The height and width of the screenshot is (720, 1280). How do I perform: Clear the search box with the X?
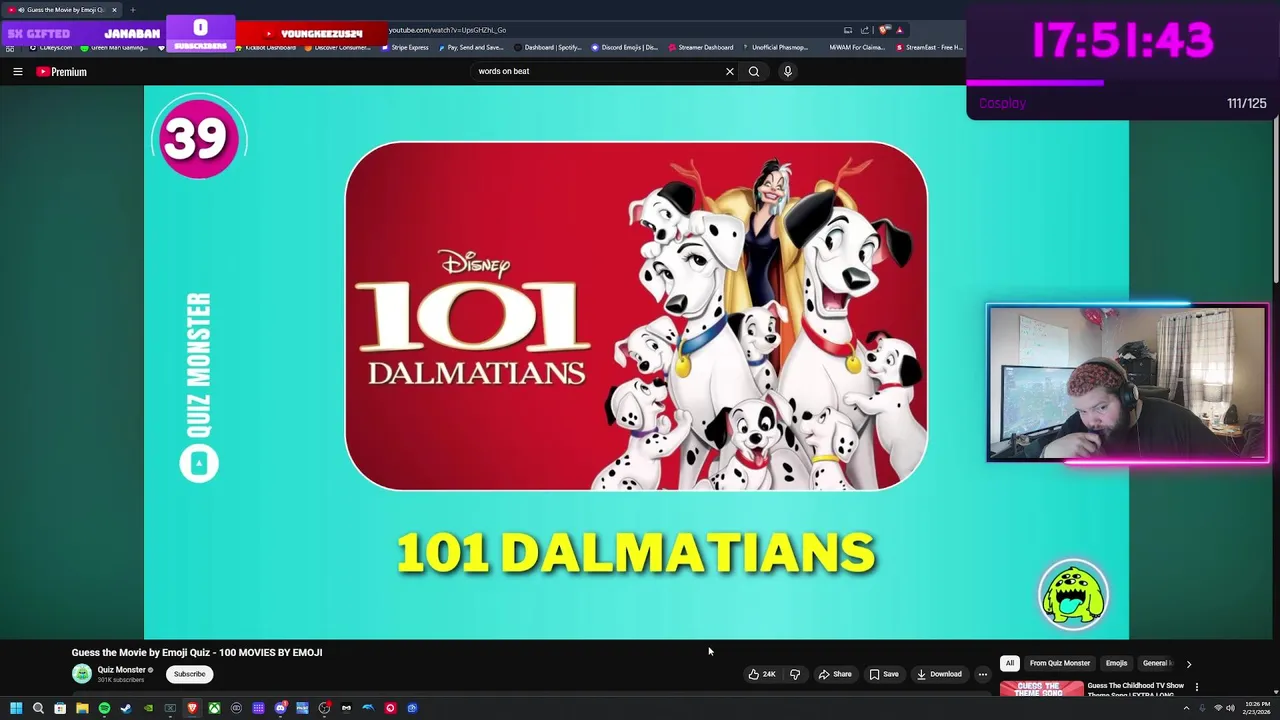pos(730,71)
